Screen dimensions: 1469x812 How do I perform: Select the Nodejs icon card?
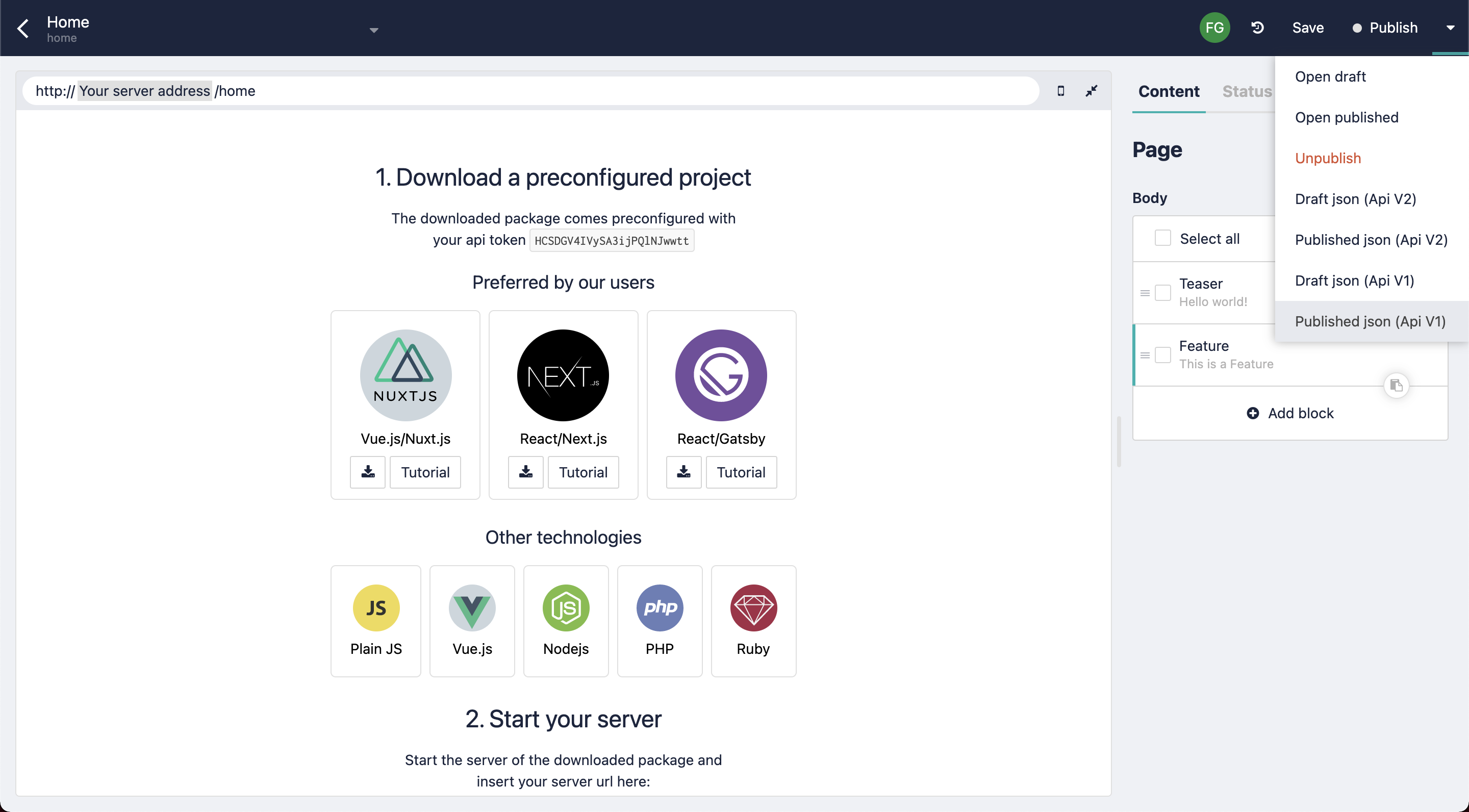[x=566, y=621]
